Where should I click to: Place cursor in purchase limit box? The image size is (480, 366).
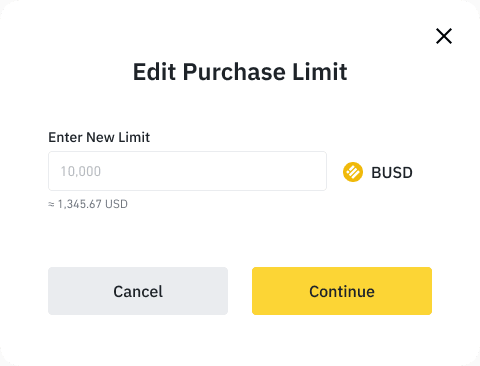(x=187, y=171)
